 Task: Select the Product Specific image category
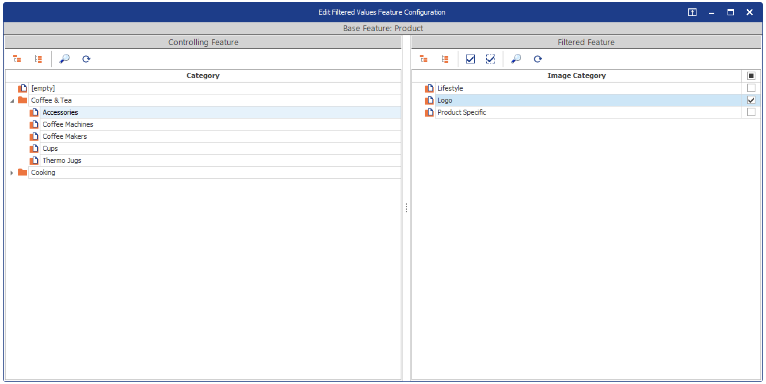point(589,112)
